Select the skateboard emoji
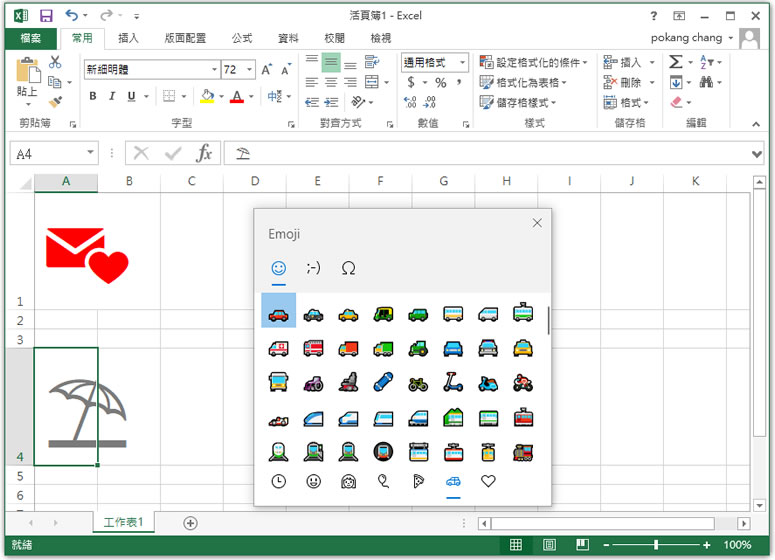Screen dimensions: 775x560 383,382
